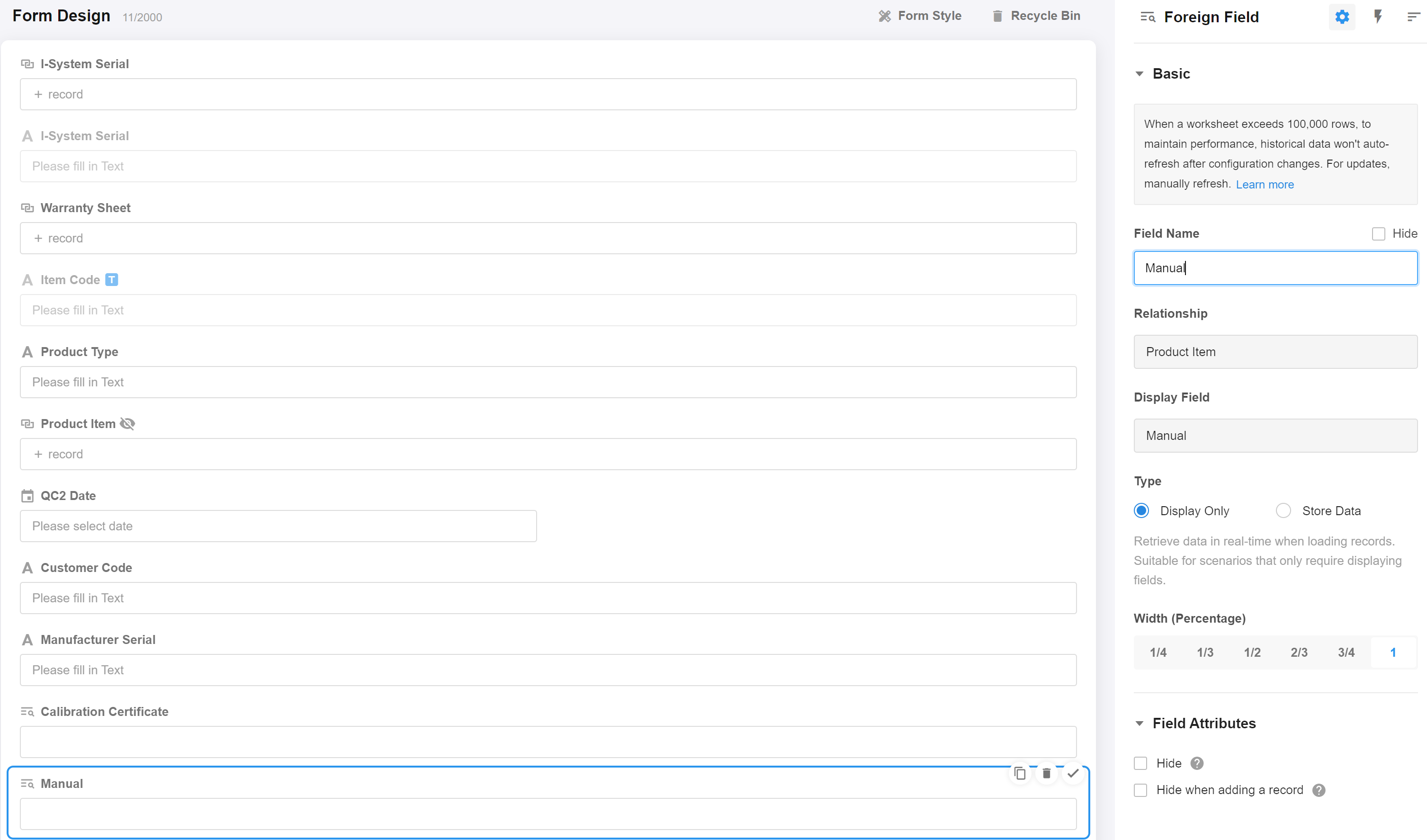Click the QC2 Date select date field
The width and height of the screenshot is (1427, 840).
click(278, 527)
